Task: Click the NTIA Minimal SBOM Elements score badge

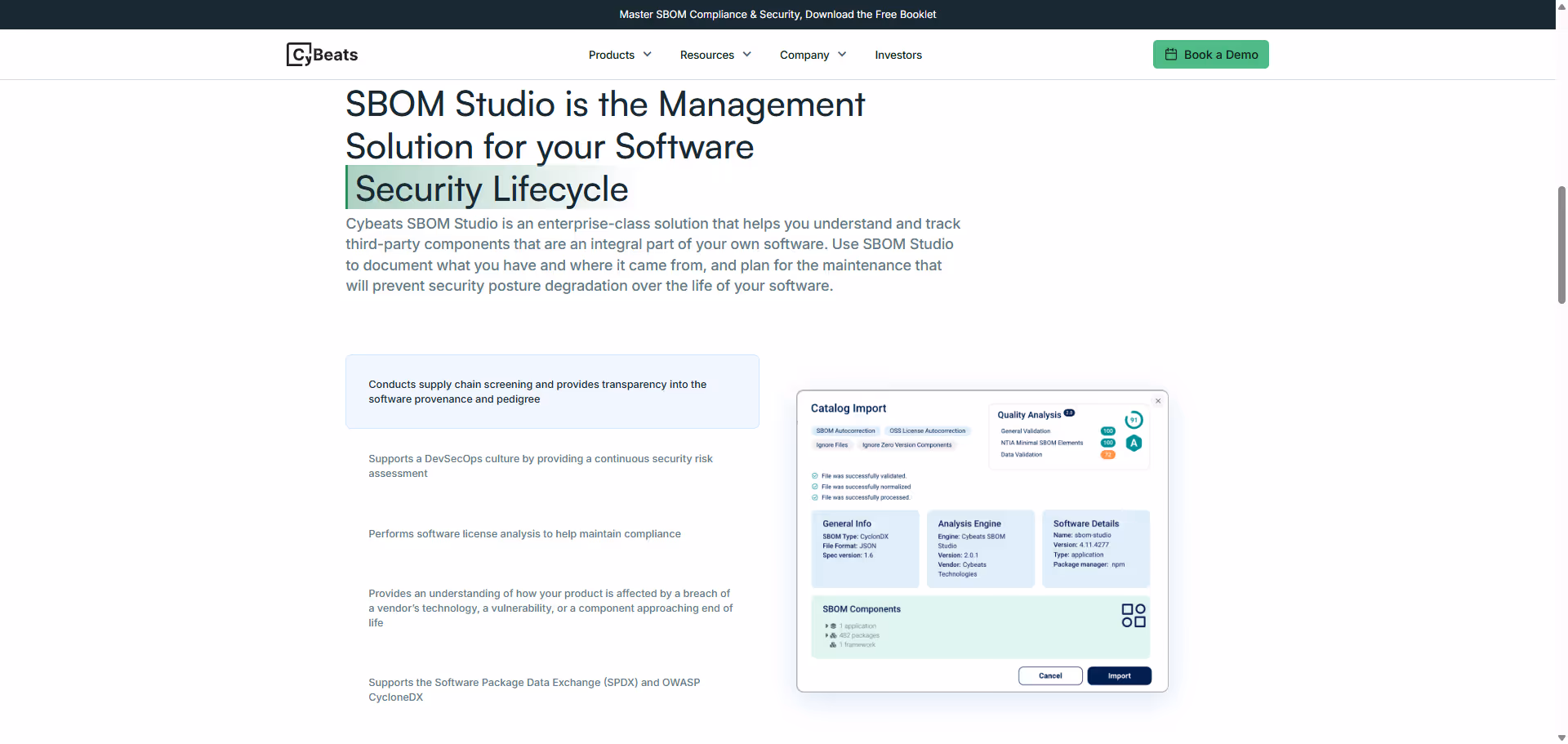Action: pos(1107,443)
